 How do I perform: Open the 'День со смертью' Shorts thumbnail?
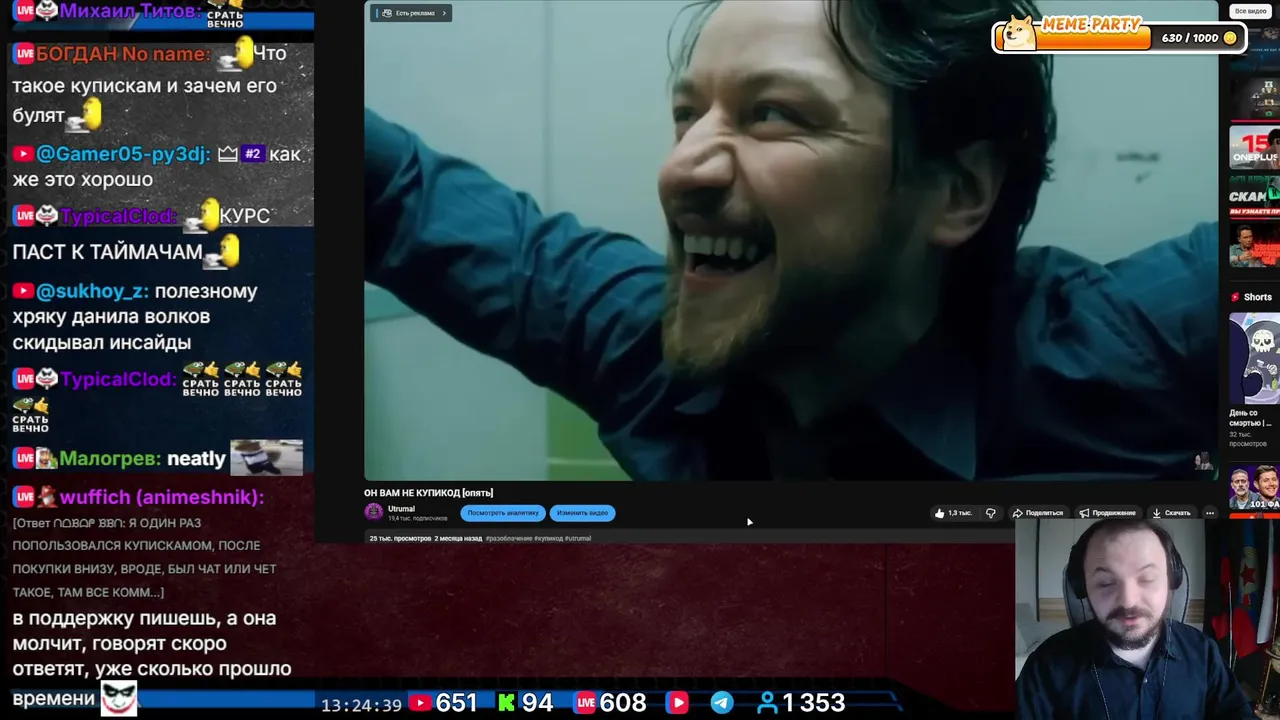tap(1254, 359)
